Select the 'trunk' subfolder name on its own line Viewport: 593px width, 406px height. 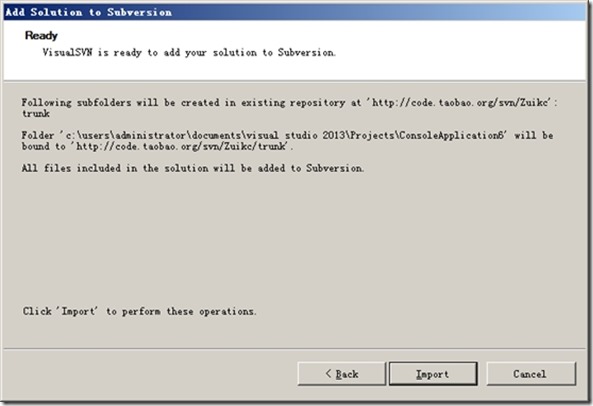coord(36,114)
